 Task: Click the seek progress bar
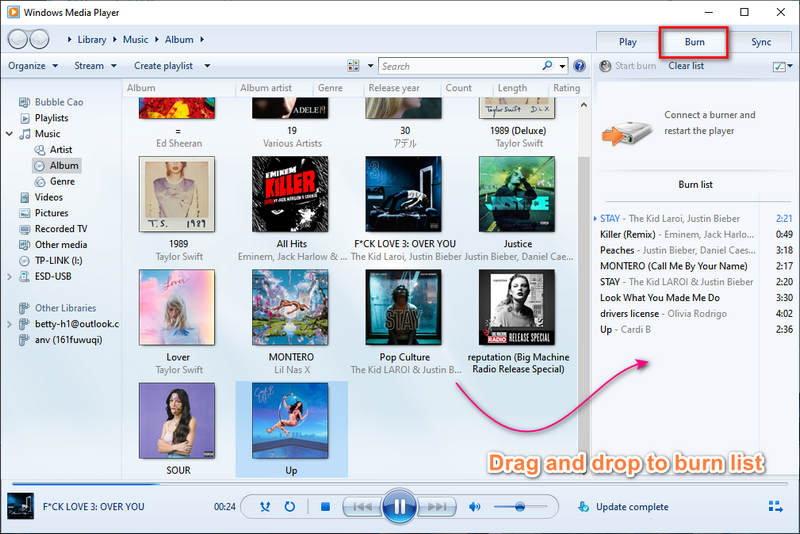(x=399, y=483)
